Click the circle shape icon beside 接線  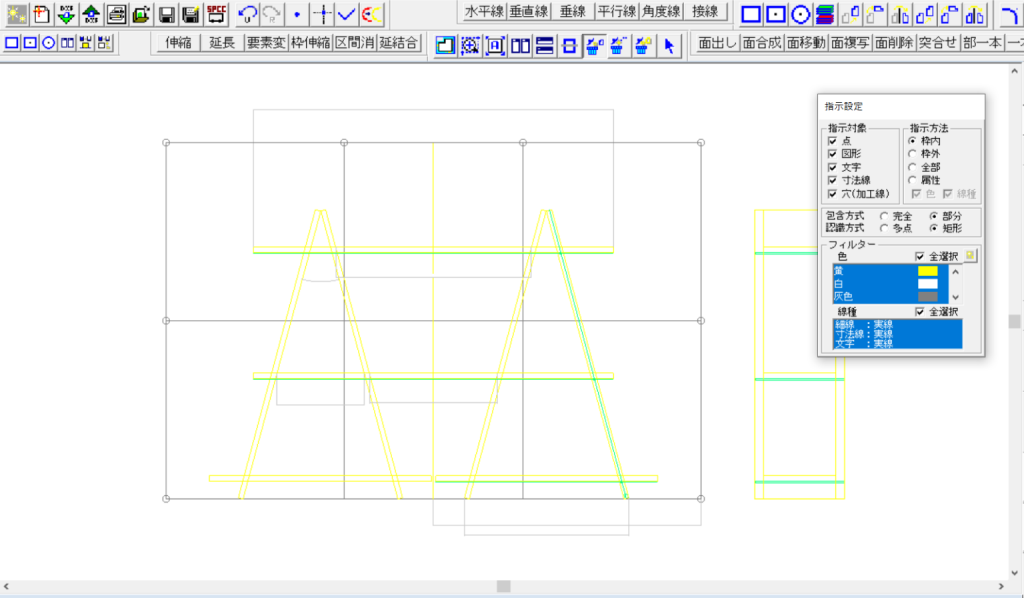[x=800, y=14]
